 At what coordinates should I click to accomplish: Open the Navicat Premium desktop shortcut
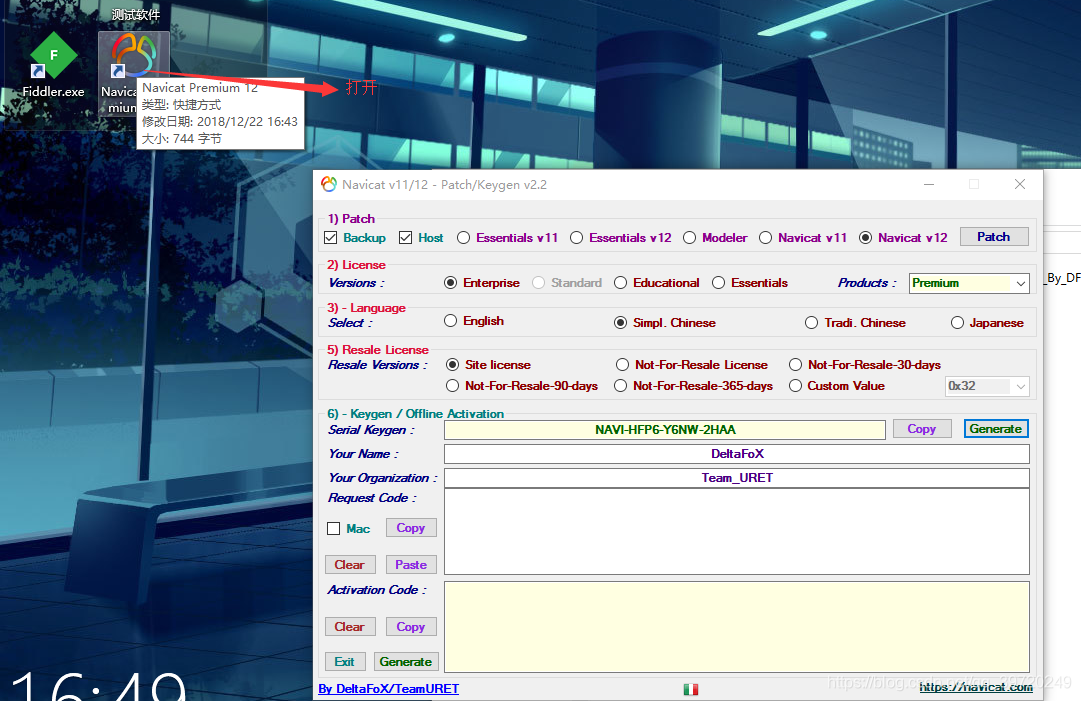click(x=133, y=73)
